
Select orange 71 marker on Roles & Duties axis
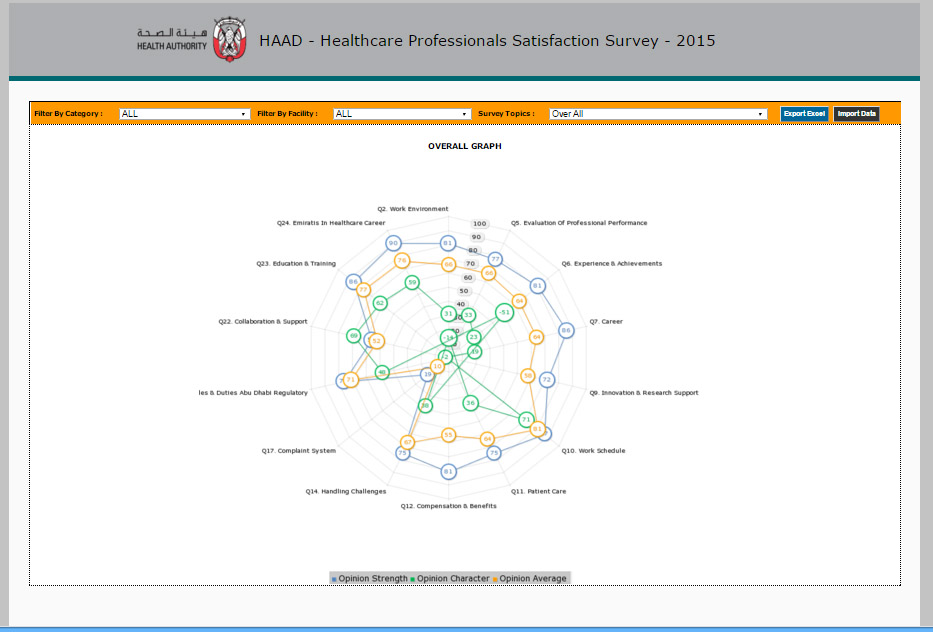(x=350, y=379)
